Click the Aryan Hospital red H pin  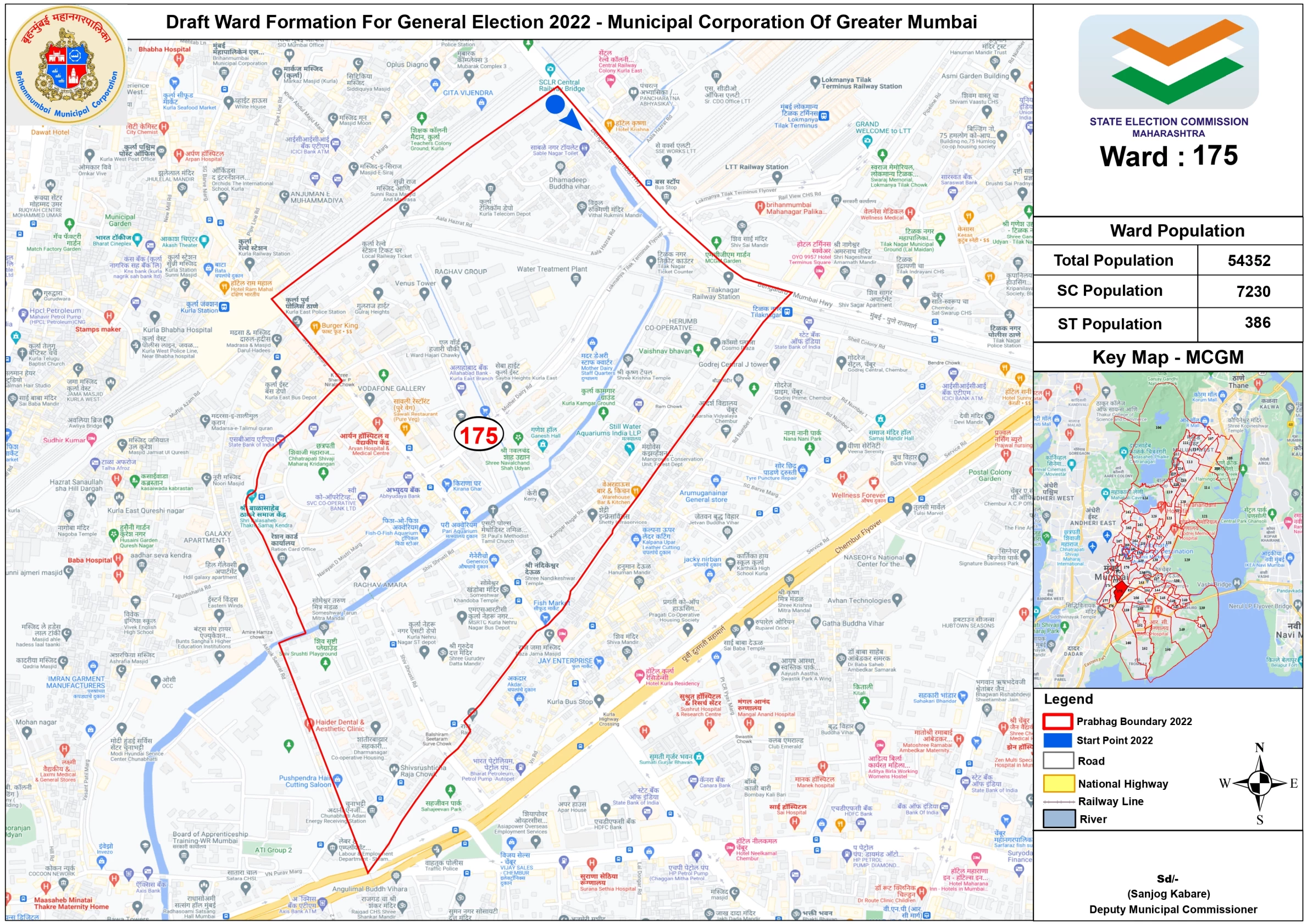tap(377, 423)
